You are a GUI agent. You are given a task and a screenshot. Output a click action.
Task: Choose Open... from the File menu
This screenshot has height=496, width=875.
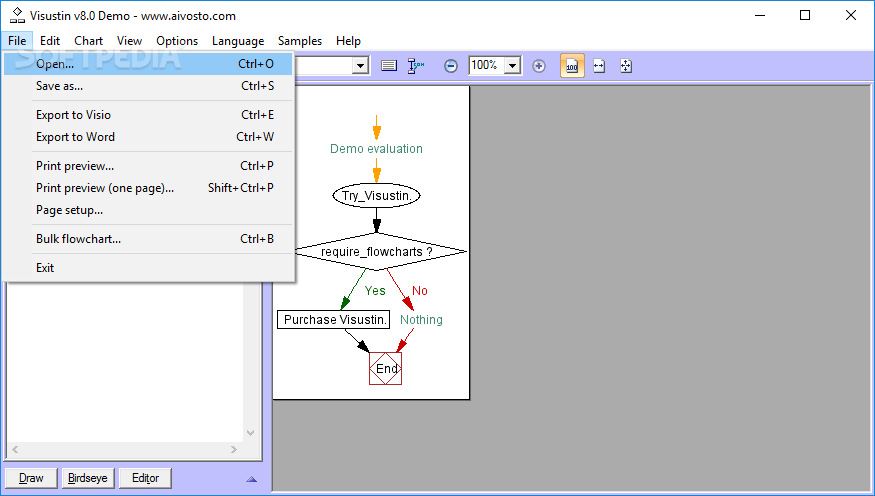point(148,64)
